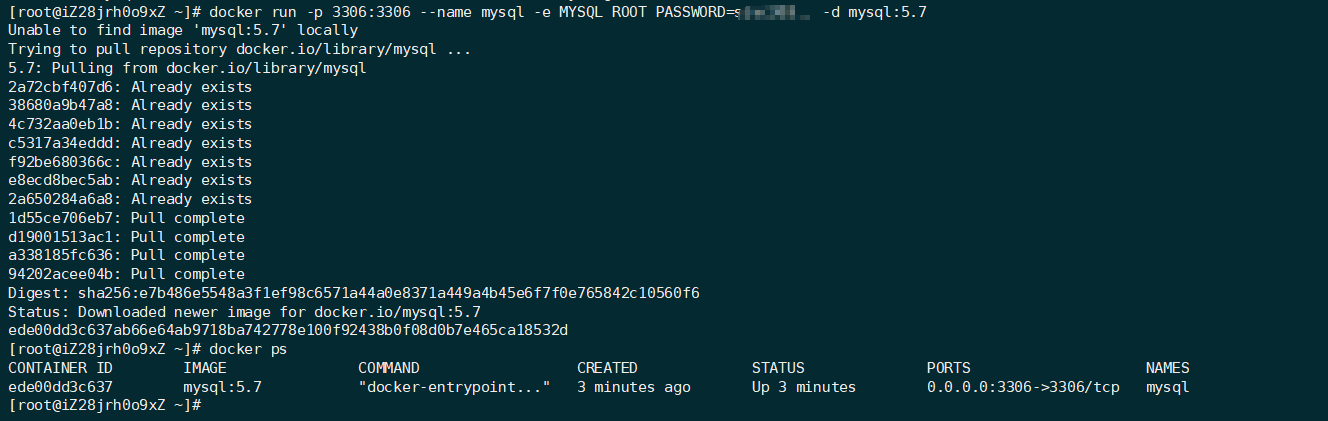This screenshot has width=1328, height=421.
Task: Click the container name under NAMES column
Action: [1167, 387]
